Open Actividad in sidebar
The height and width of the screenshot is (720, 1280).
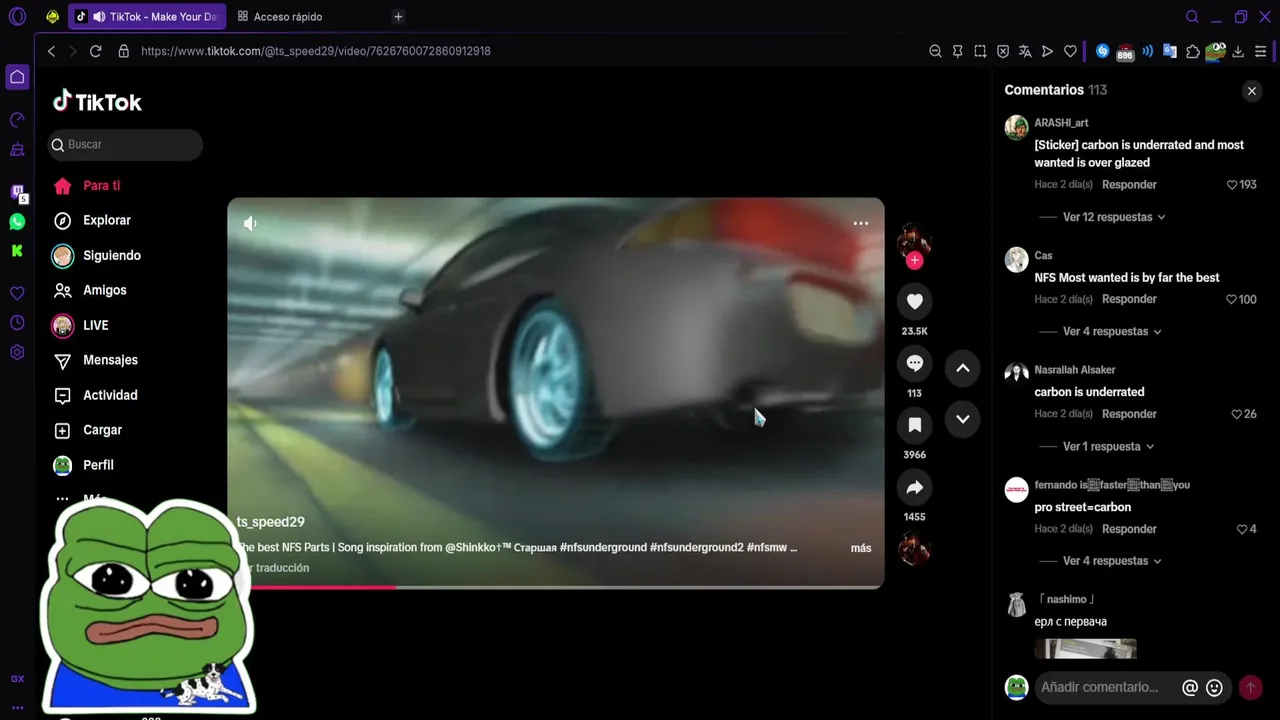point(110,395)
